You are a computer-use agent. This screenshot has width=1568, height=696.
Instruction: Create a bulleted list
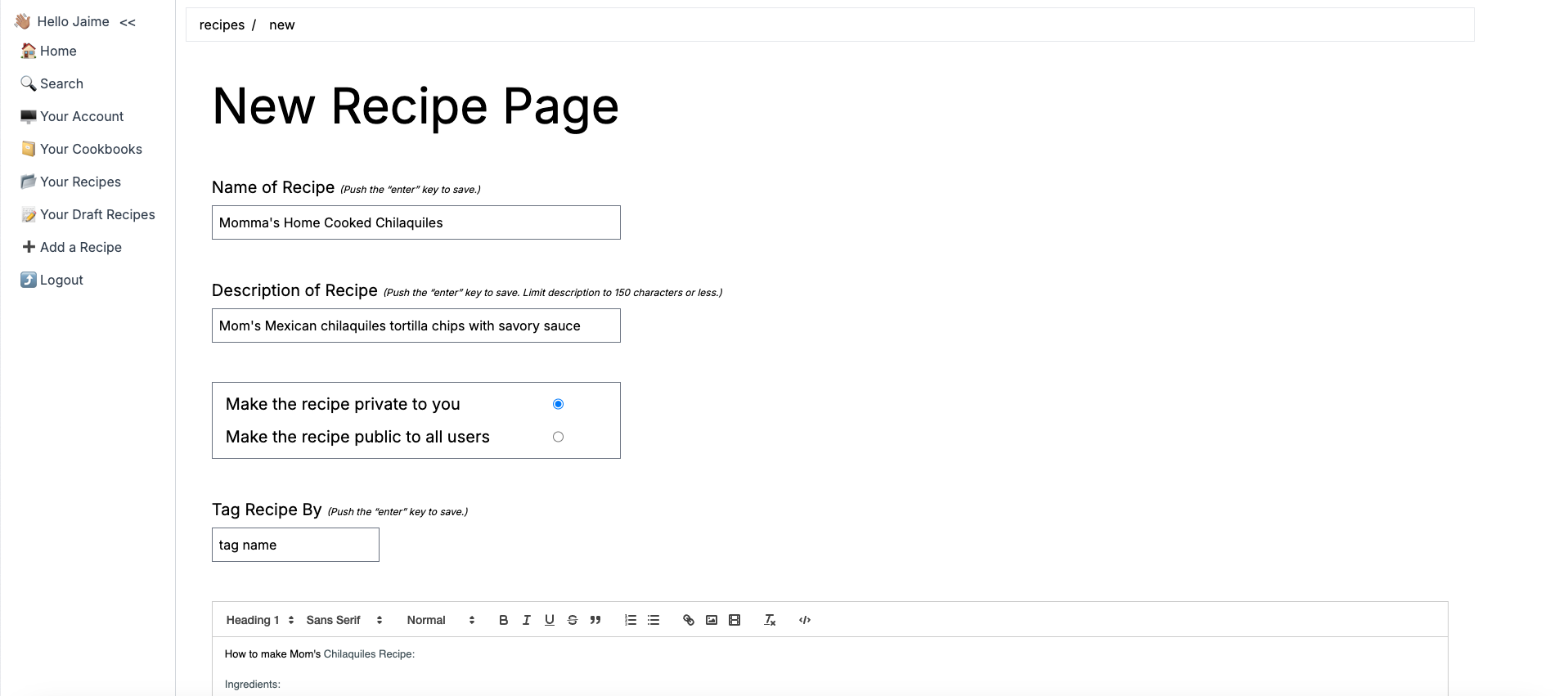point(654,620)
